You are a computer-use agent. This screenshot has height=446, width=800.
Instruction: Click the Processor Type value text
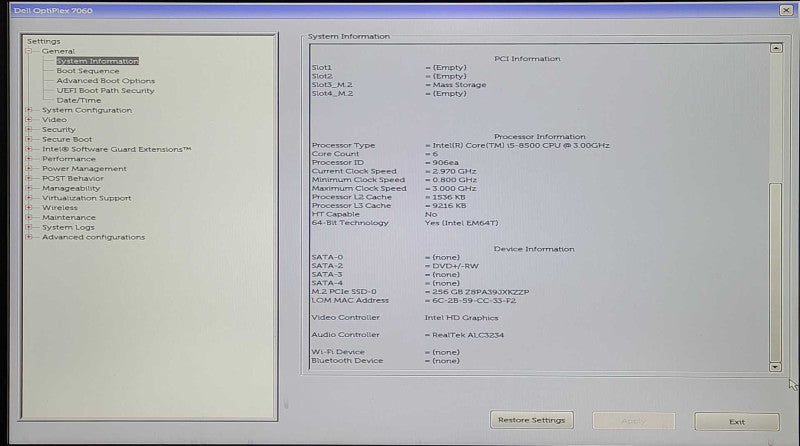521,145
